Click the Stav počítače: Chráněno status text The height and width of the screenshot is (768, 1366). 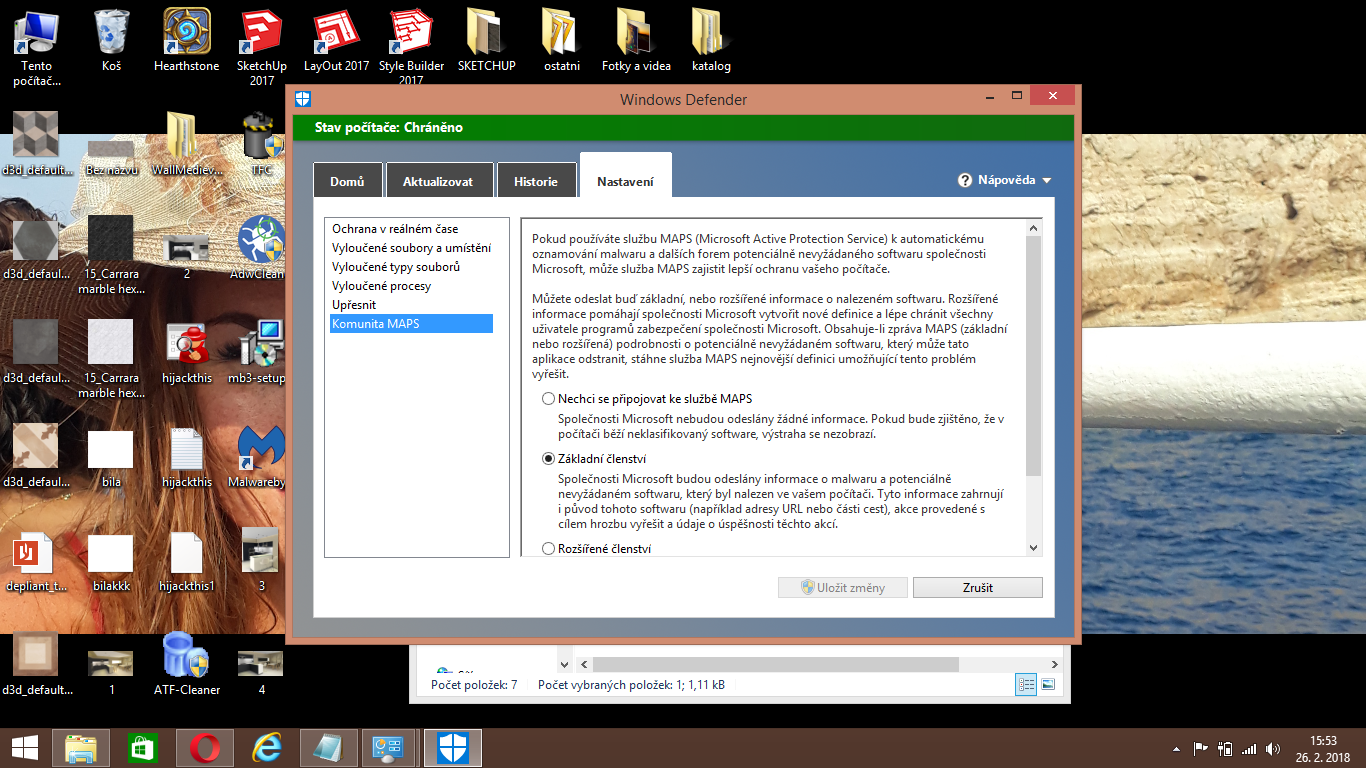point(389,127)
